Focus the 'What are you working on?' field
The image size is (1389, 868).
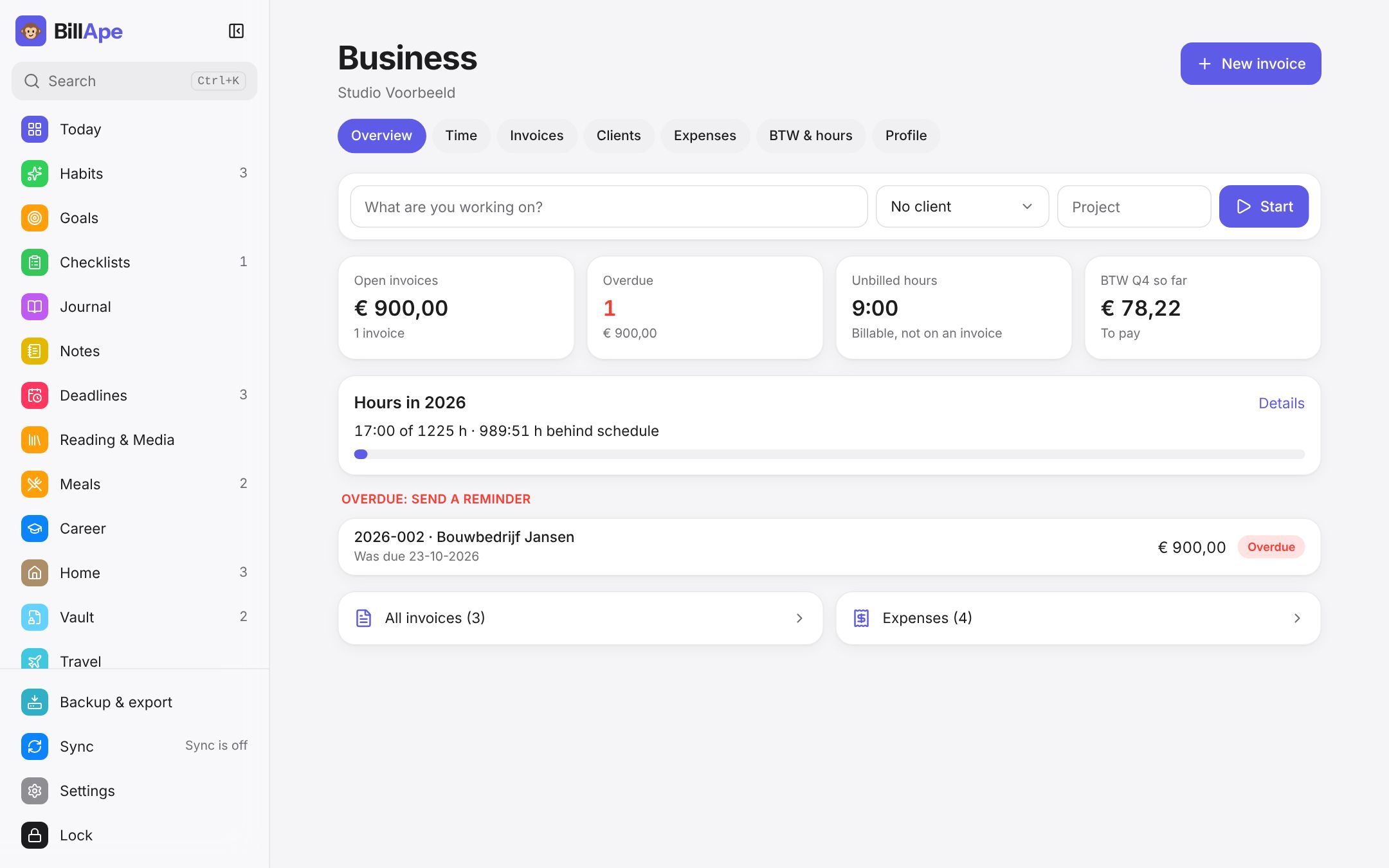[608, 206]
